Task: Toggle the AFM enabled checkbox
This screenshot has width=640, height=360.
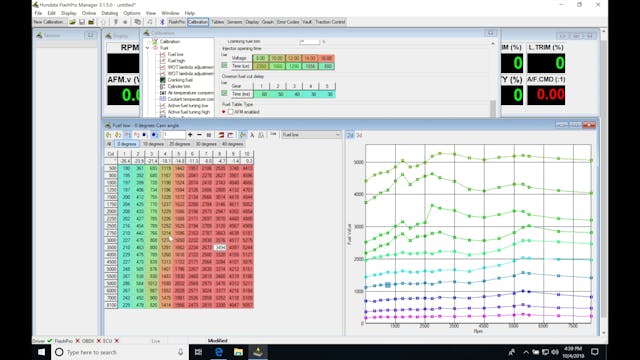Action: 231,112
